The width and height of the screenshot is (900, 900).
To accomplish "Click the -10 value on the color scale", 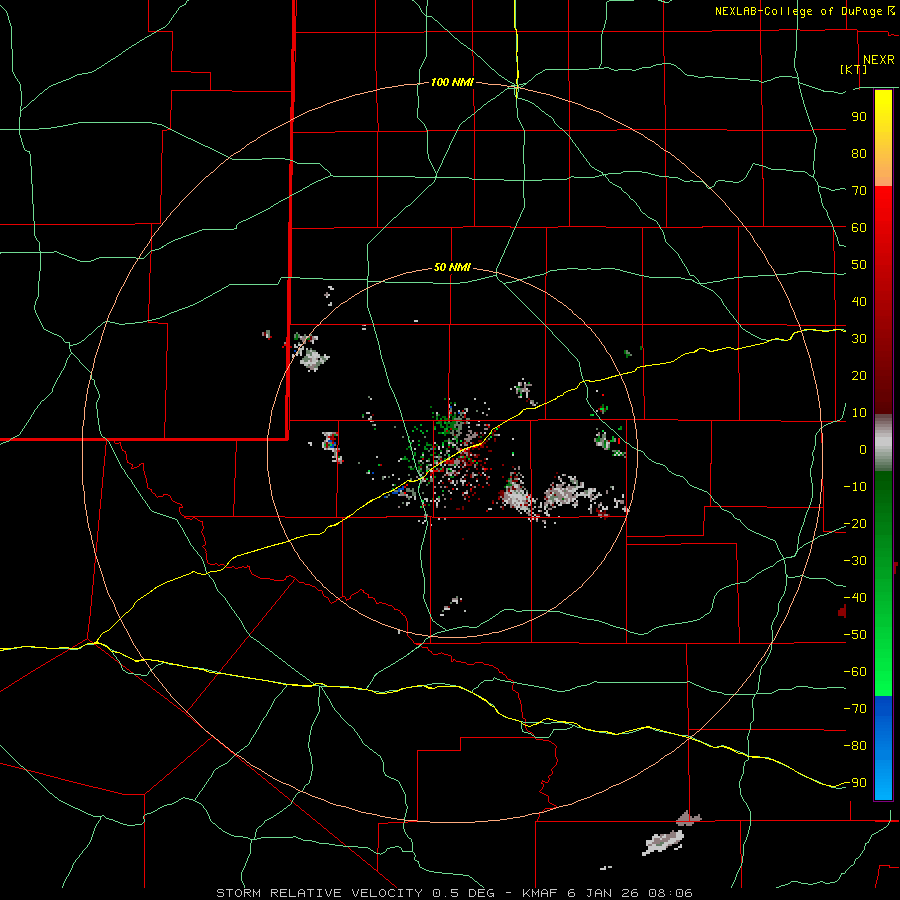I will coord(855,487).
